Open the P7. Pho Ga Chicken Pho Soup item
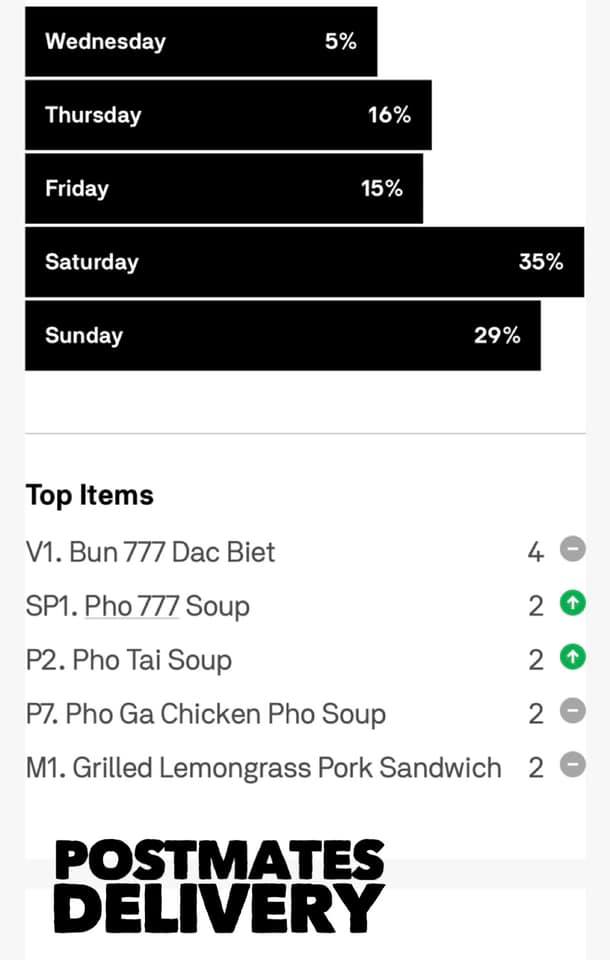The height and width of the screenshot is (960, 610). [x=206, y=714]
